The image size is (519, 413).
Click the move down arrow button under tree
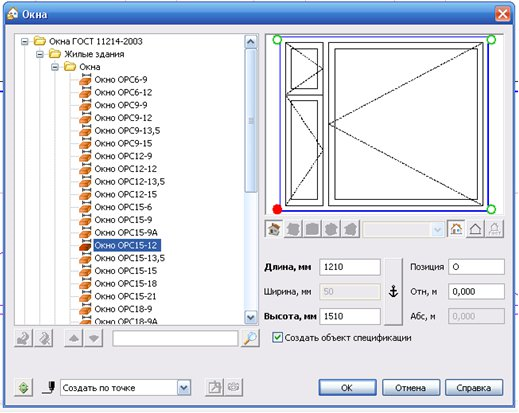(94, 339)
